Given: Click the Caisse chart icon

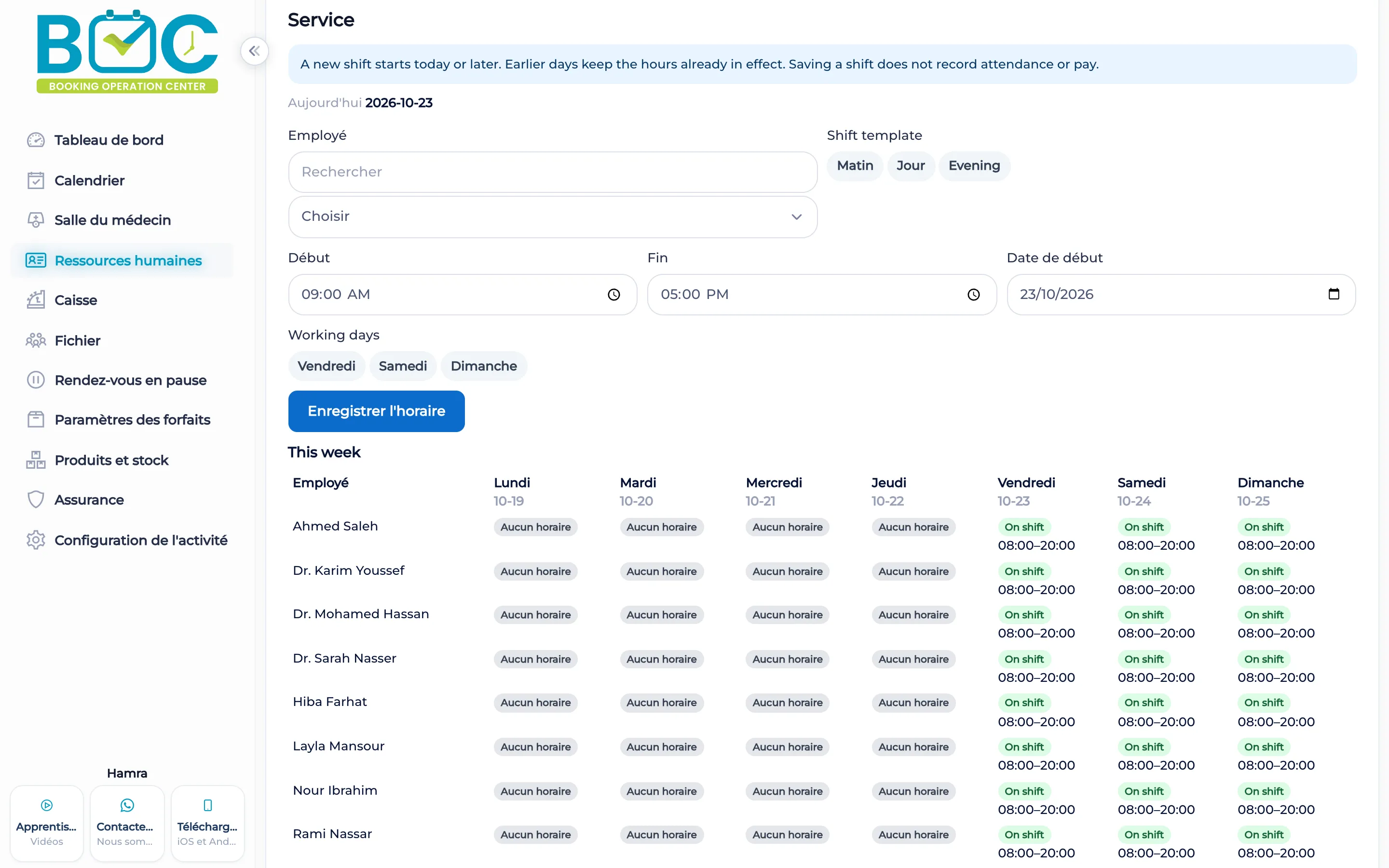Looking at the screenshot, I should pos(36,299).
